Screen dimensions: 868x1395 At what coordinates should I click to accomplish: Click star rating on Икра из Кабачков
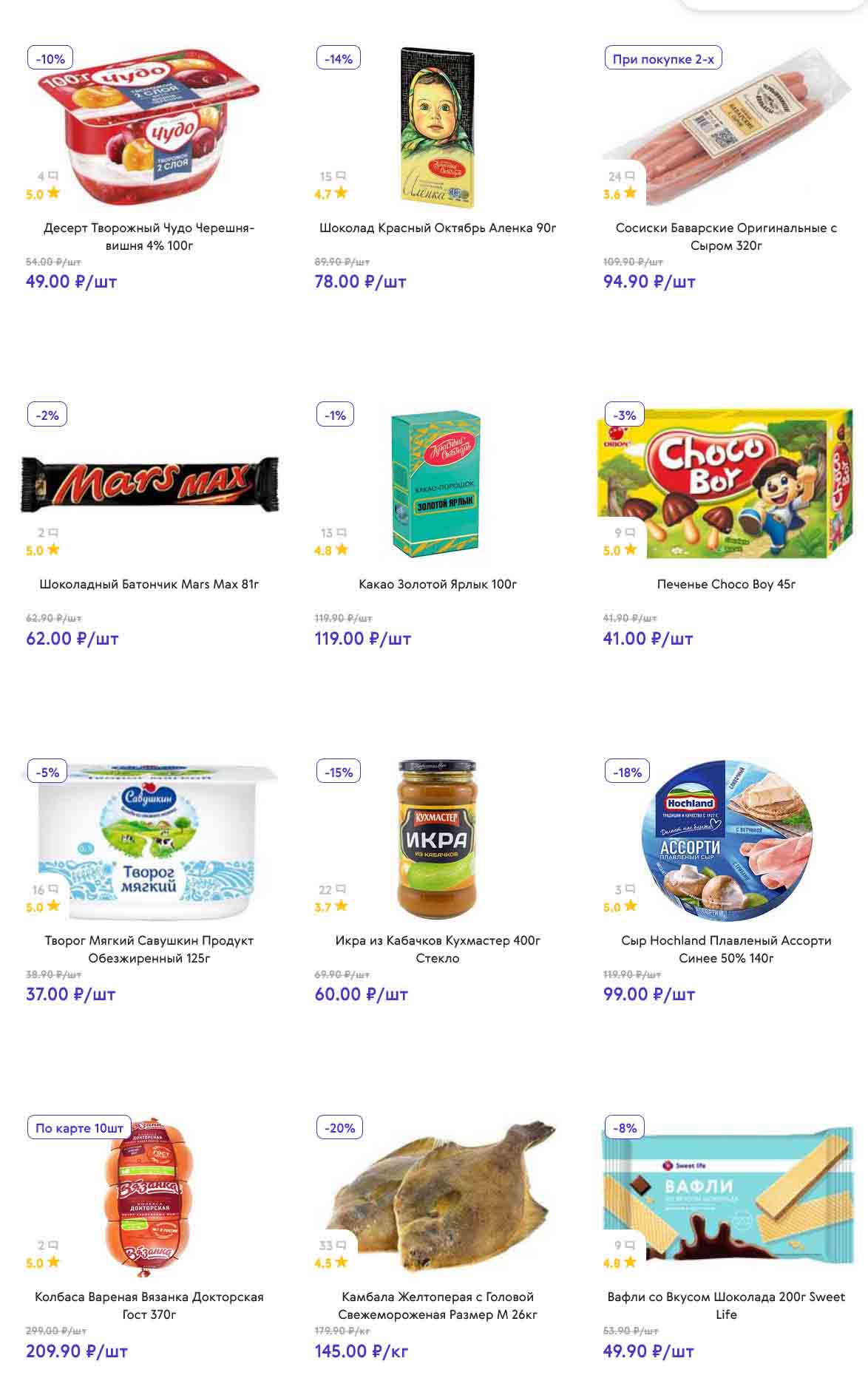[341, 906]
